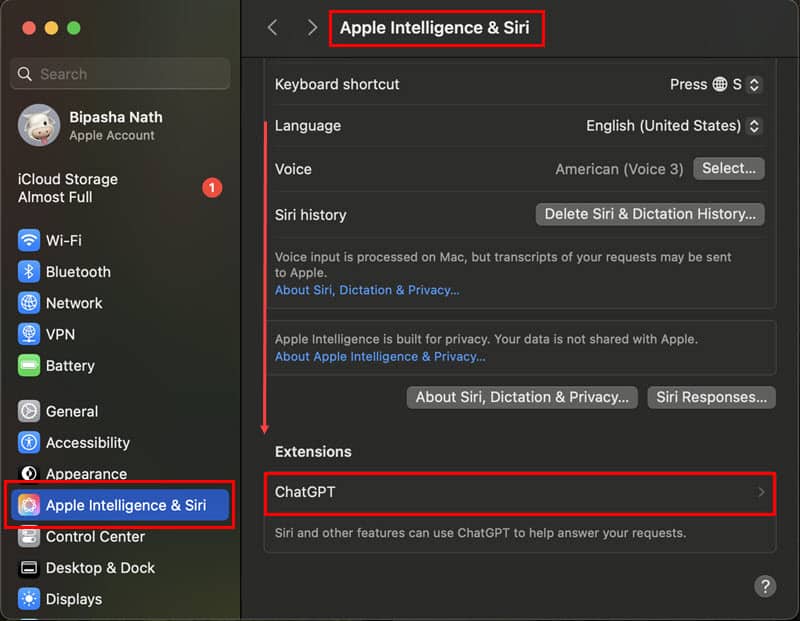
Task: Select the Bluetooth icon in sidebar
Action: pos(29,272)
